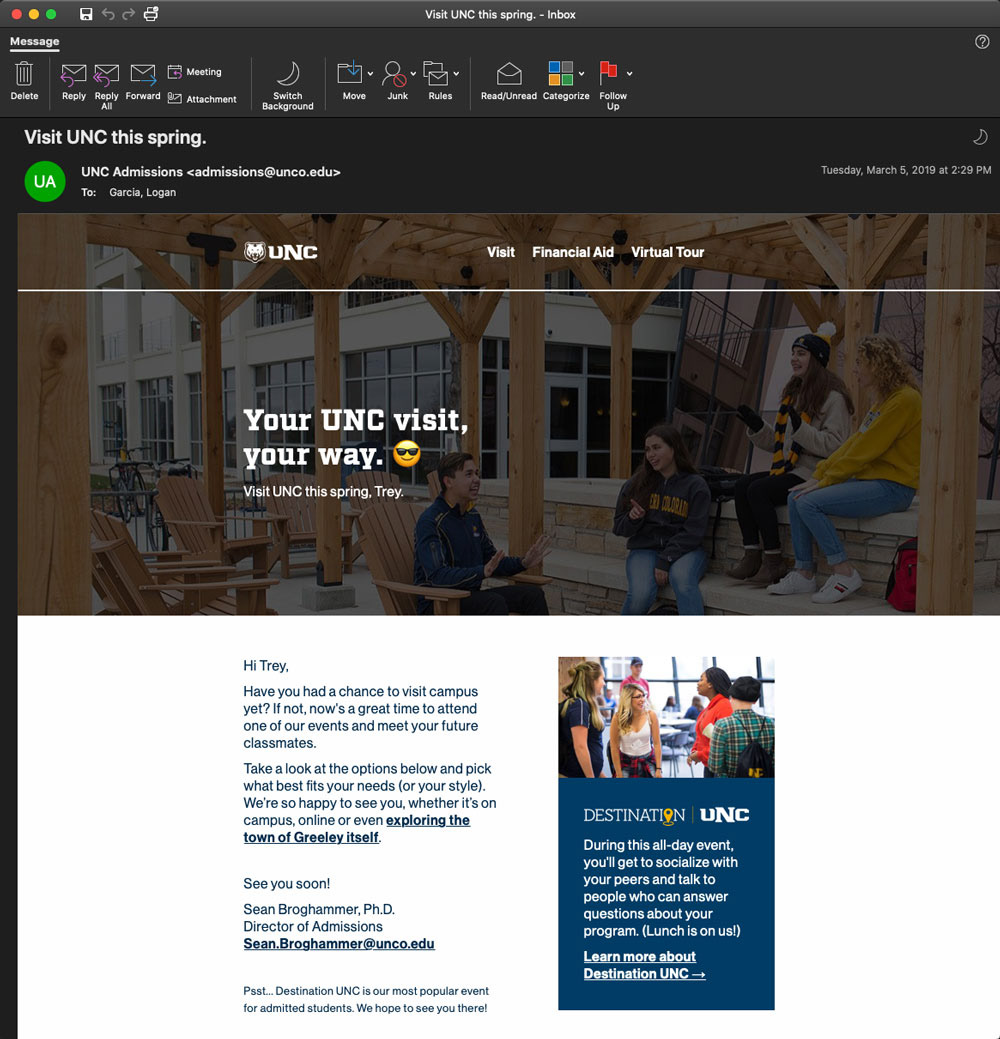Image resolution: width=1000 pixels, height=1039 pixels.
Task: Click the Destination UNC logo in card
Action: 666,815
